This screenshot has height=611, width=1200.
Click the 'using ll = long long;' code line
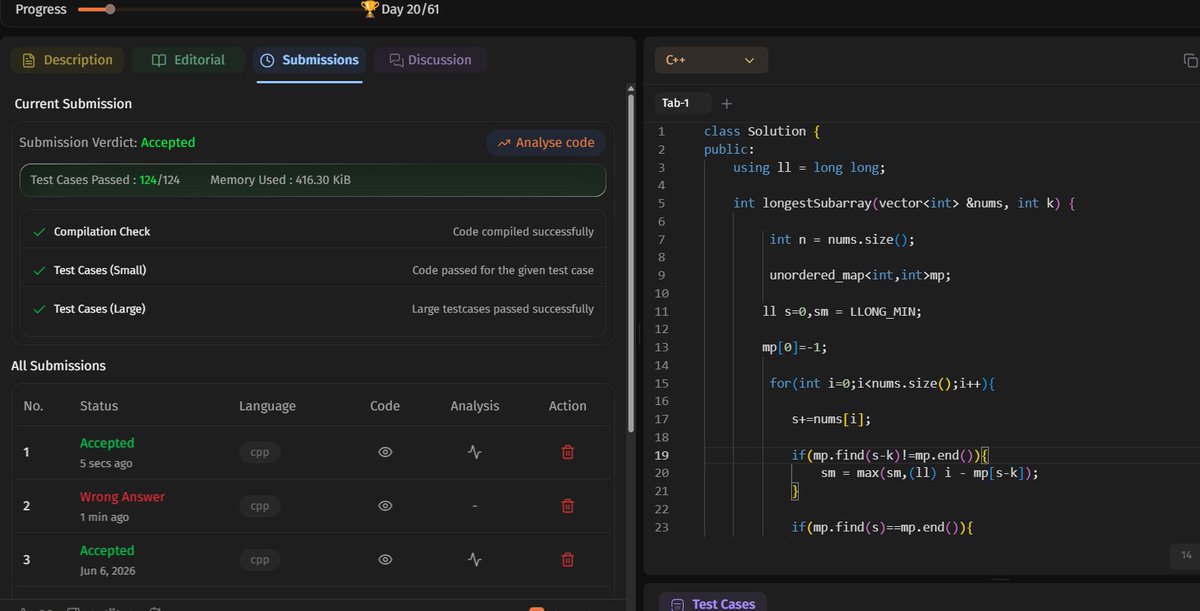[809, 168]
